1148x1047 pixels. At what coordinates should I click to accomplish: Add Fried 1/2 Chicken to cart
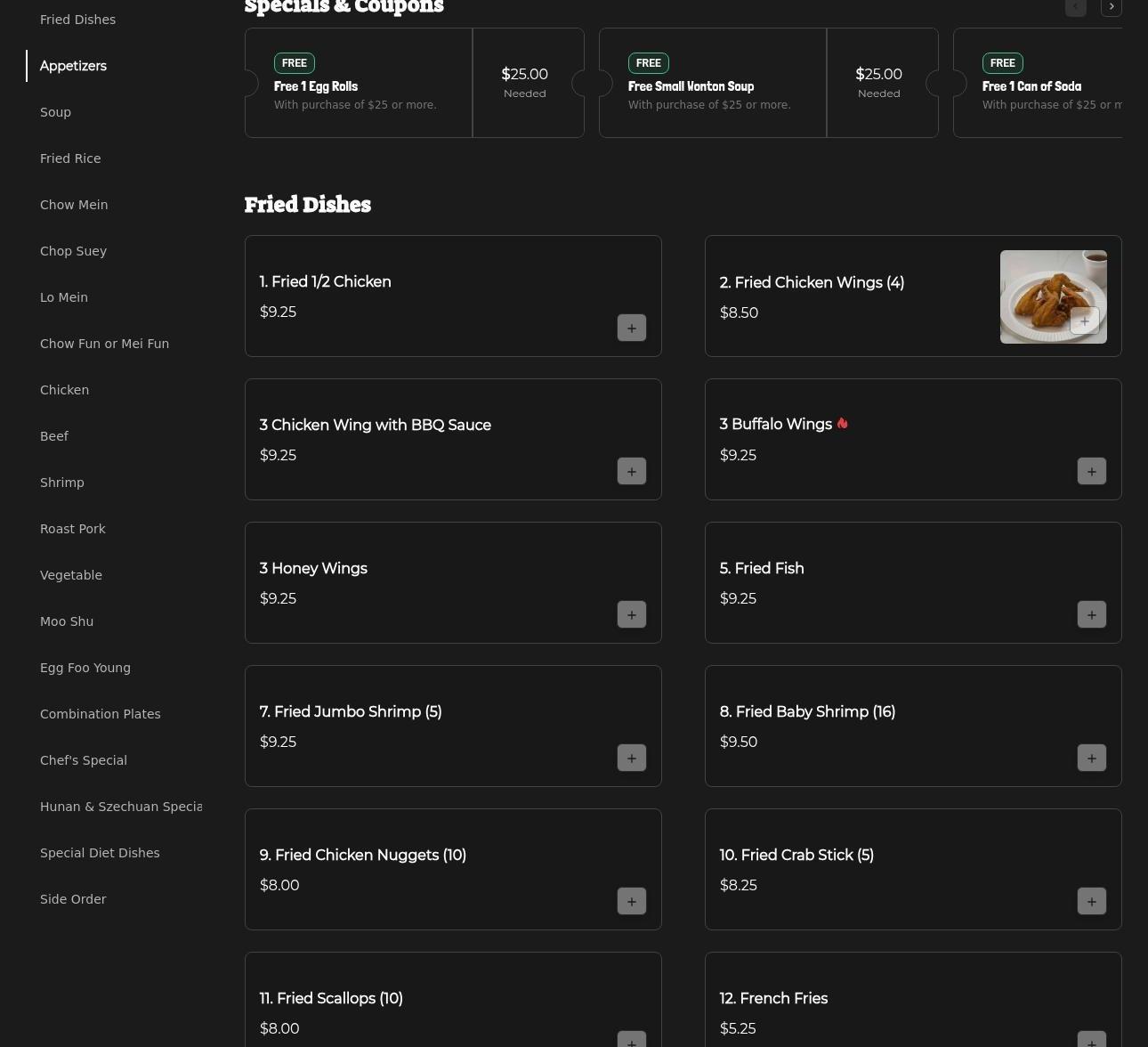point(632,328)
